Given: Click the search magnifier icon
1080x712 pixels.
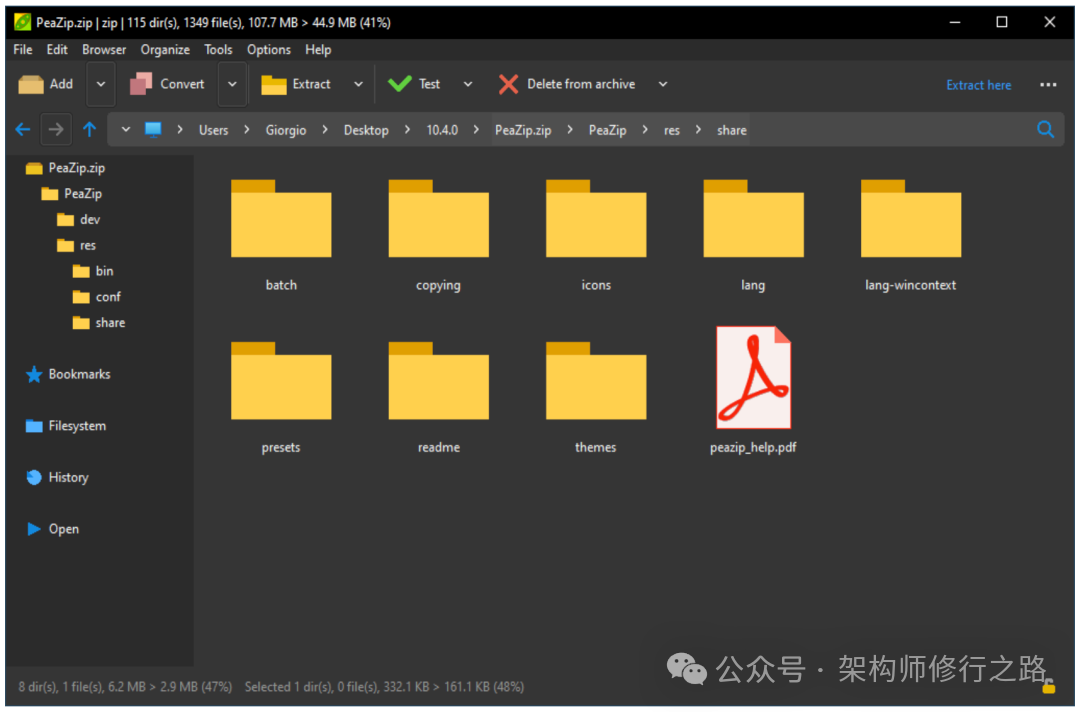Looking at the screenshot, I should click(1045, 129).
